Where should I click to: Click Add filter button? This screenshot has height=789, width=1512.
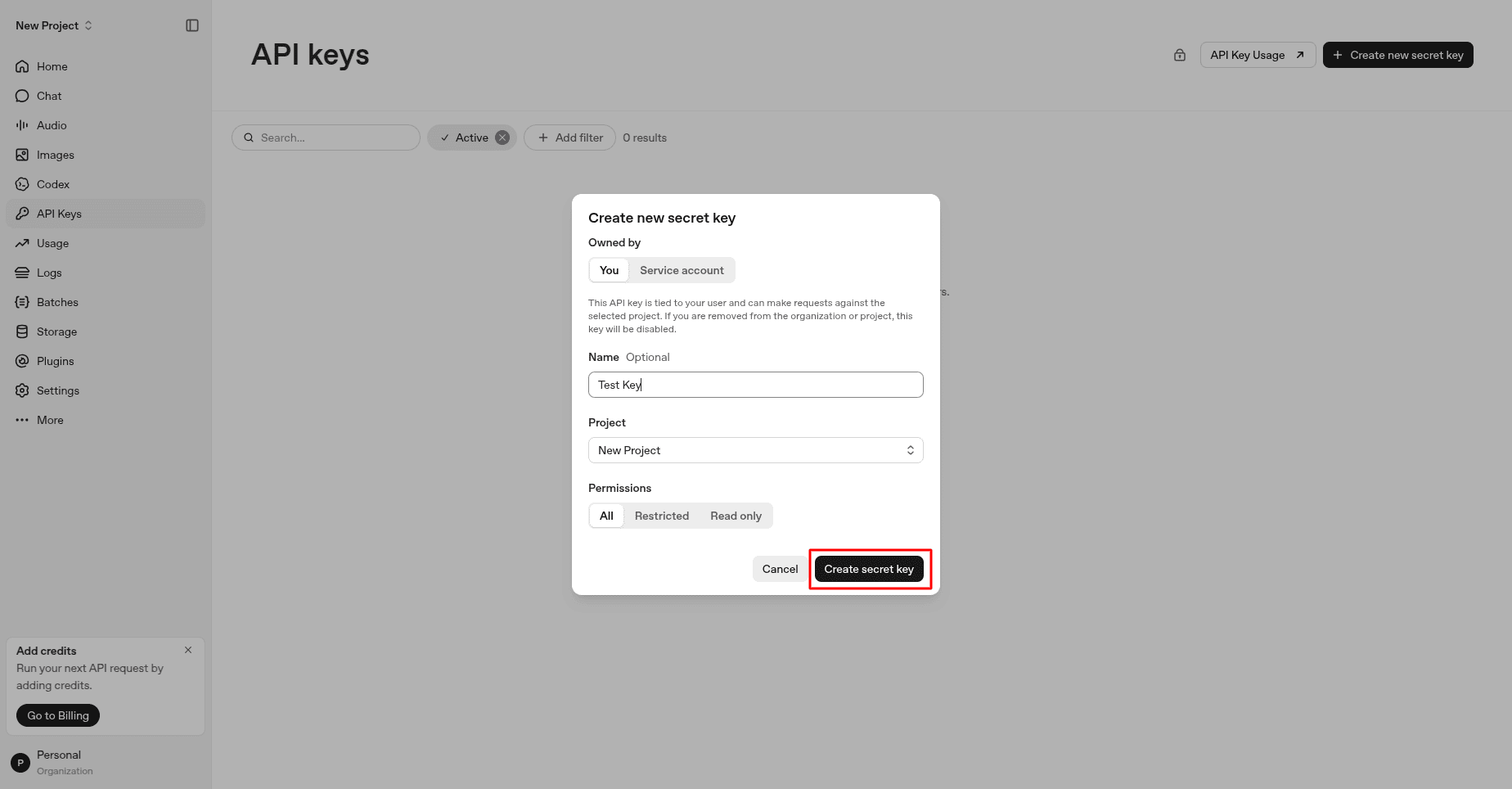(x=569, y=138)
